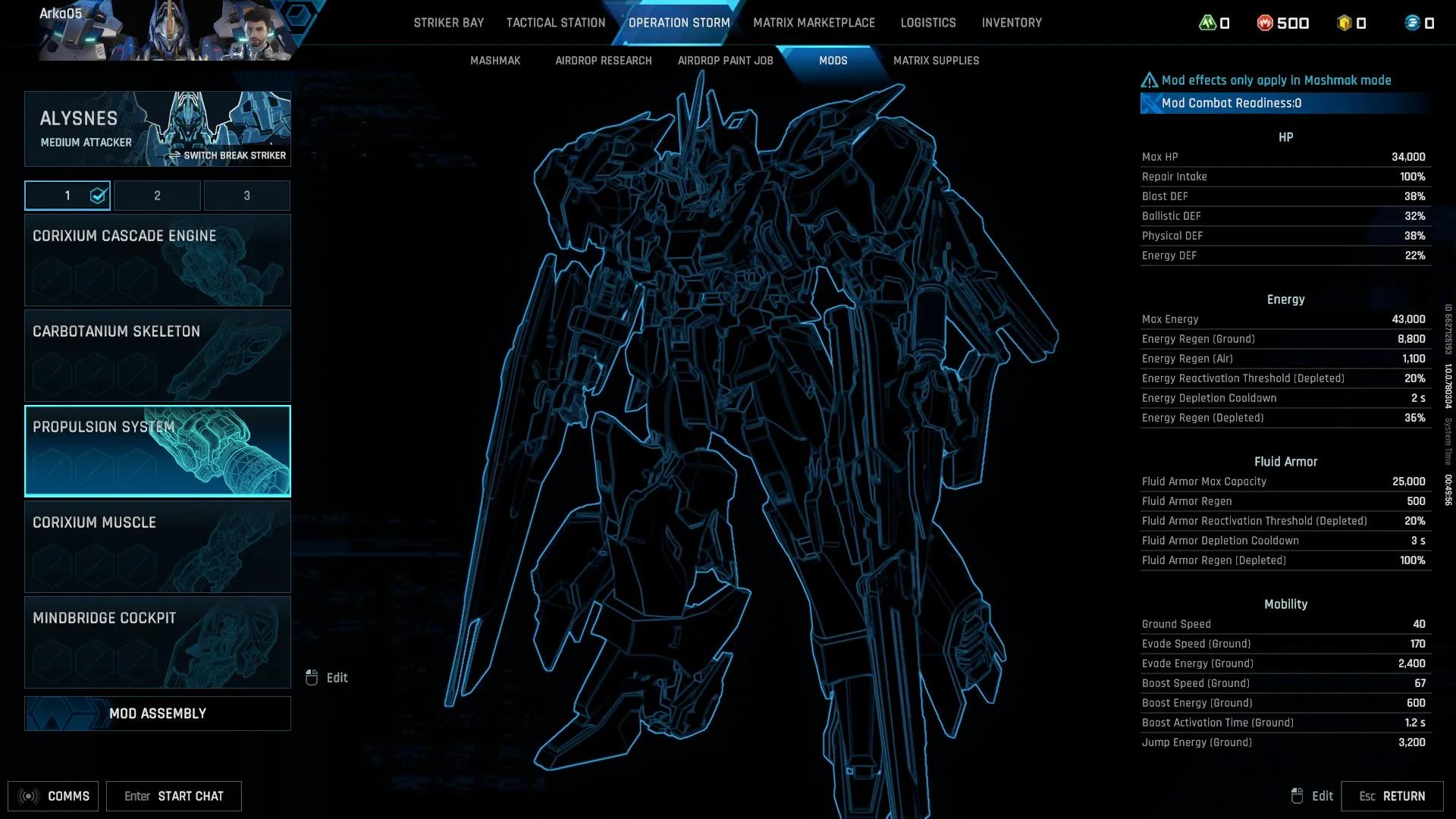Select mod loadout slot 1
Viewport: 1456px width, 819px height.
[67, 196]
